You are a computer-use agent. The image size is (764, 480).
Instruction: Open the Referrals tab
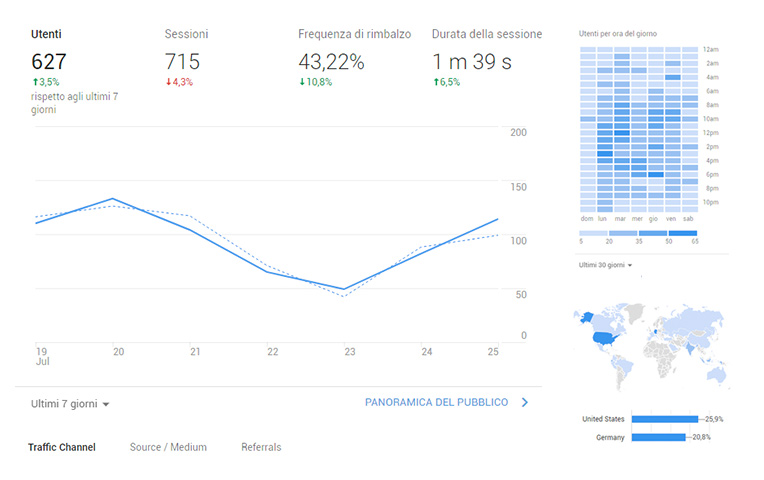[261, 447]
